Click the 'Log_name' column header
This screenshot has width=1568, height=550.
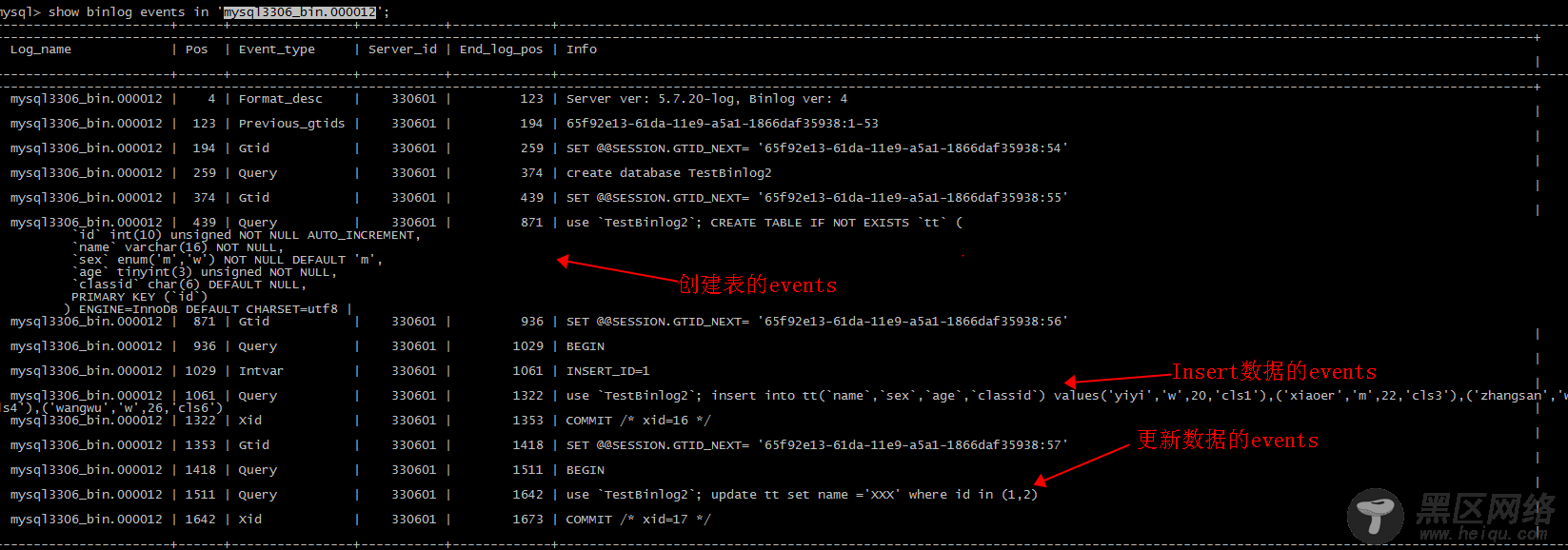coord(41,49)
